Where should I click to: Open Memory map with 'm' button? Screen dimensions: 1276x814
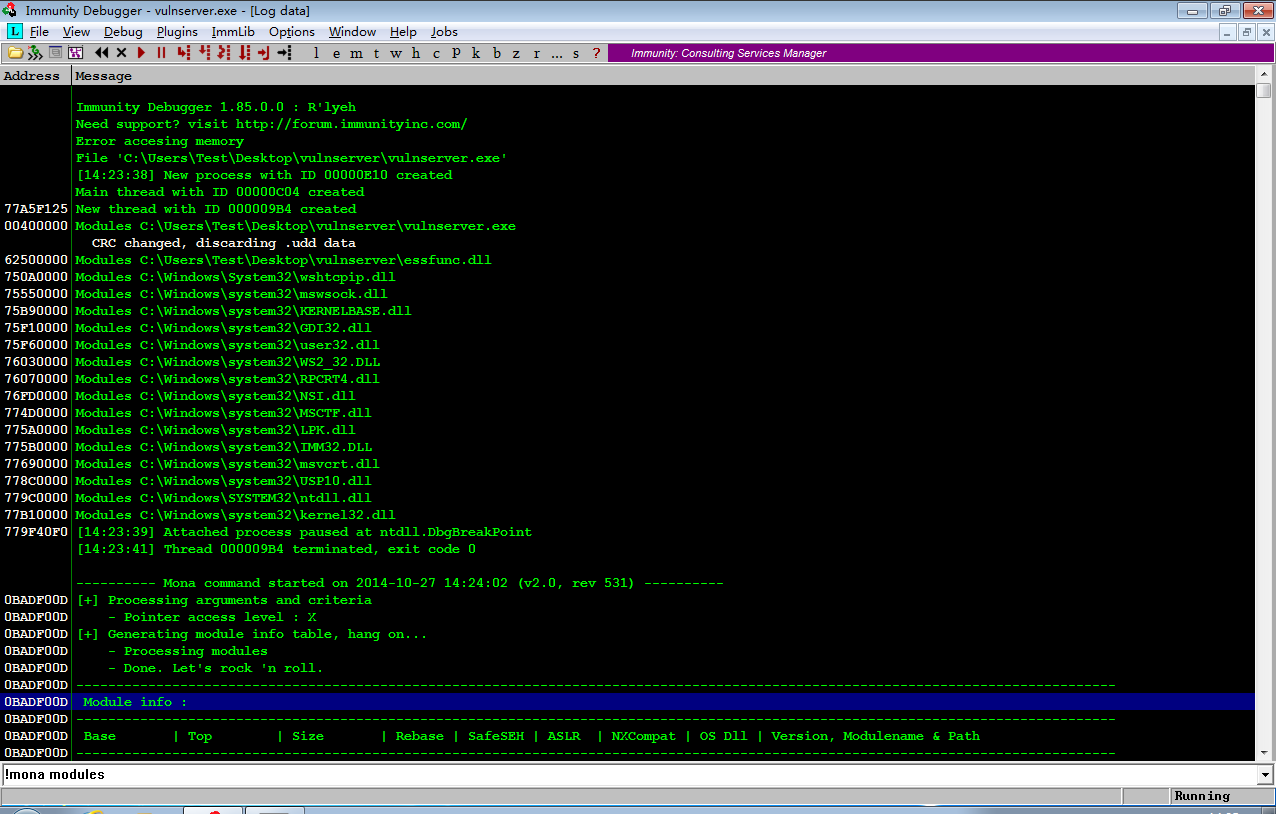tap(357, 53)
